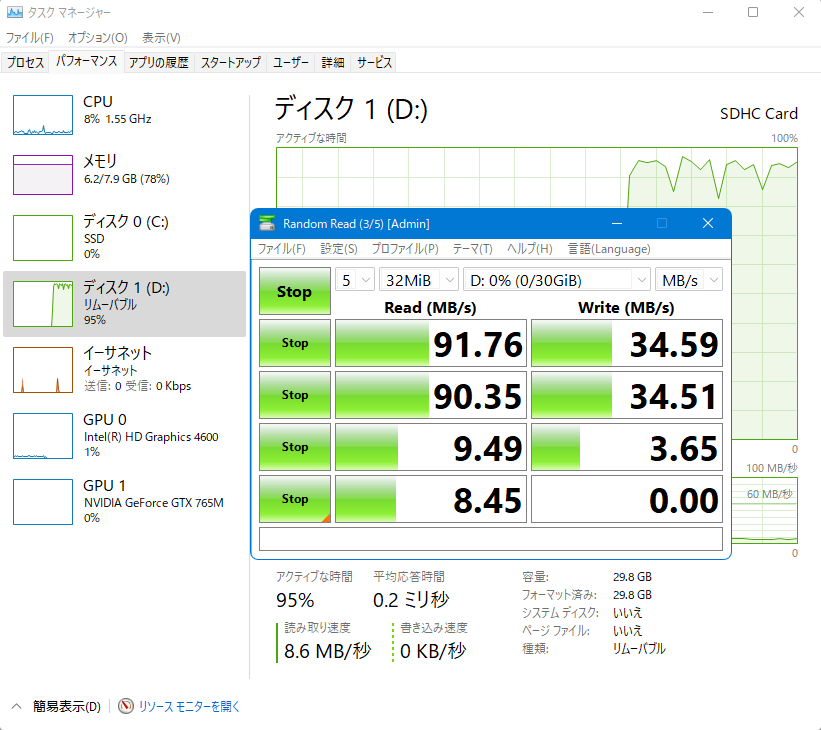Open リソース モニターを開く link
This screenshot has height=730, width=821.
(x=189, y=706)
